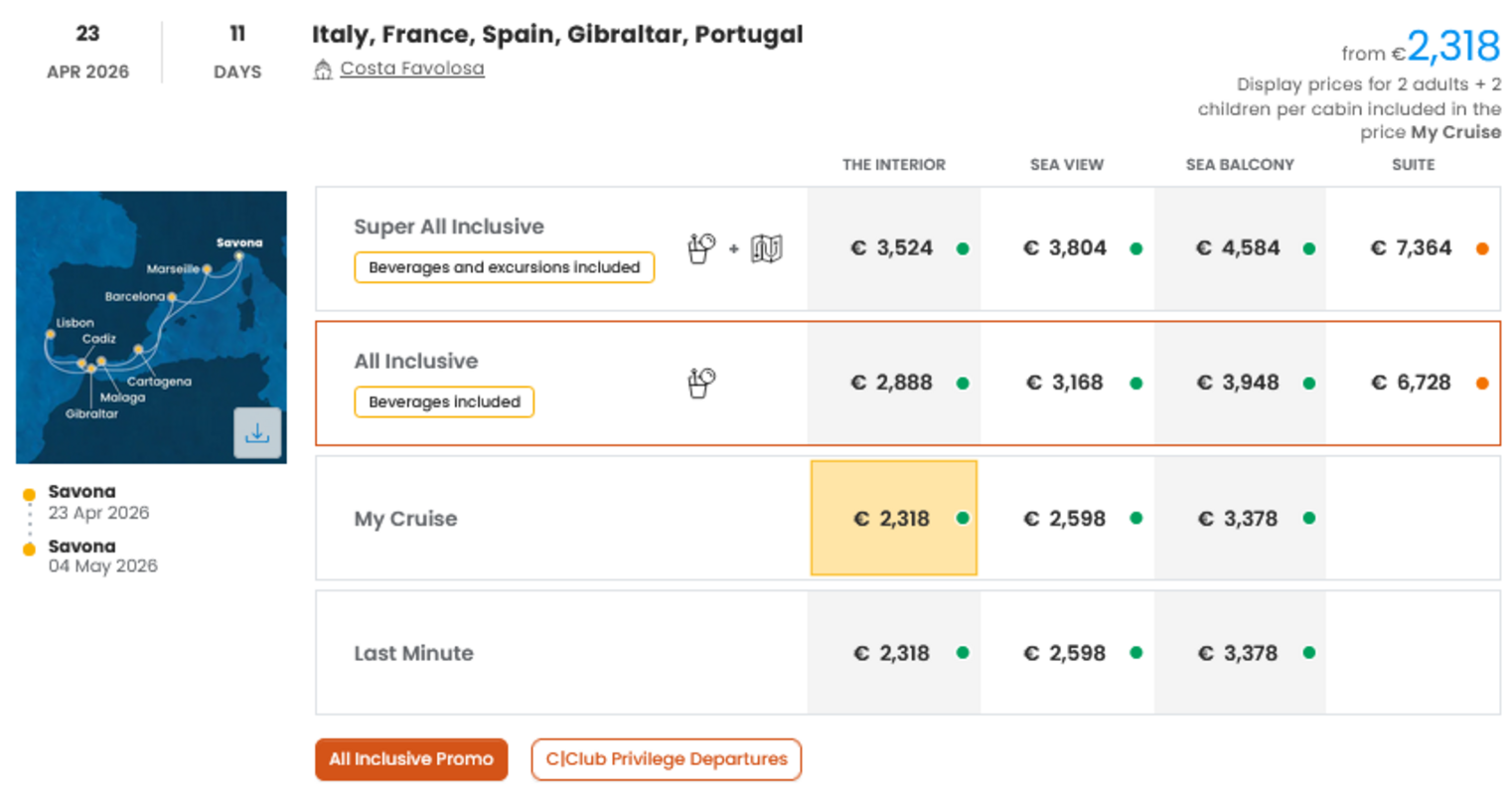Click green availability dot for Last Minute Interior
1512x795 pixels.
[962, 653]
